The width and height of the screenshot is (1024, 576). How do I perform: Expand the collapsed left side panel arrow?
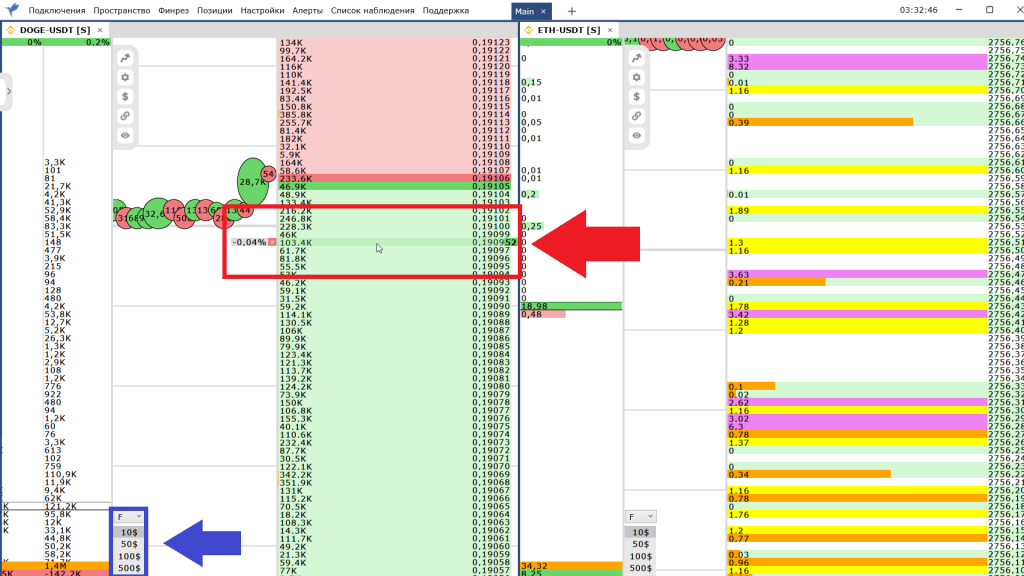pyautogui.click(x=8, y=91)
